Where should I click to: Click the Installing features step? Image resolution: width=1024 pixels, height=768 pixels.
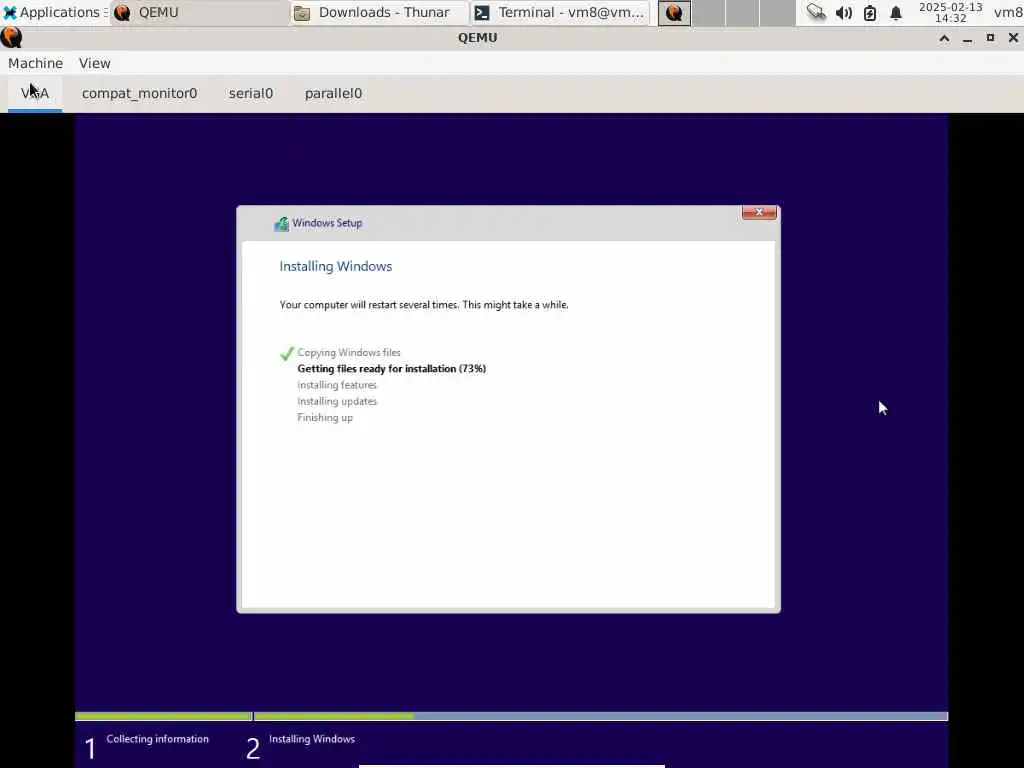337,385
